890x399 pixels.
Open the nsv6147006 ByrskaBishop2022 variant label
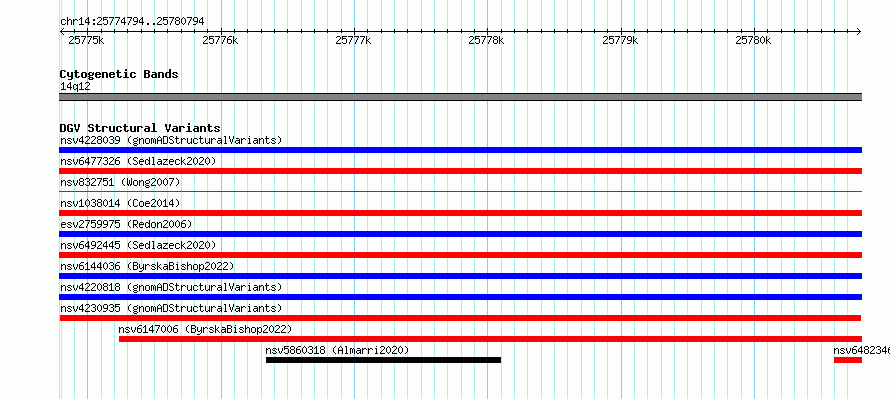(205, 329)
